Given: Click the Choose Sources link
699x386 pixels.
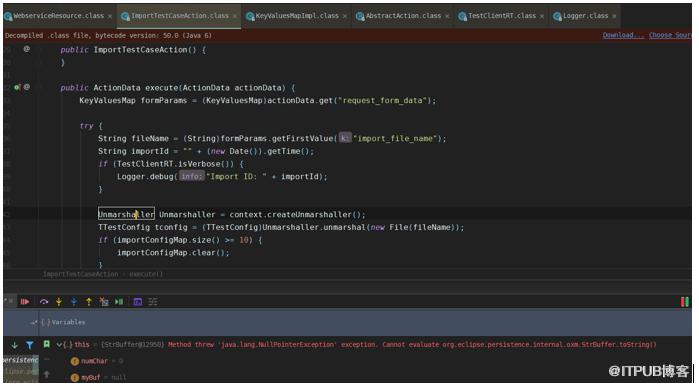Looking at the screenshot, I should click(x=670, y=35).
